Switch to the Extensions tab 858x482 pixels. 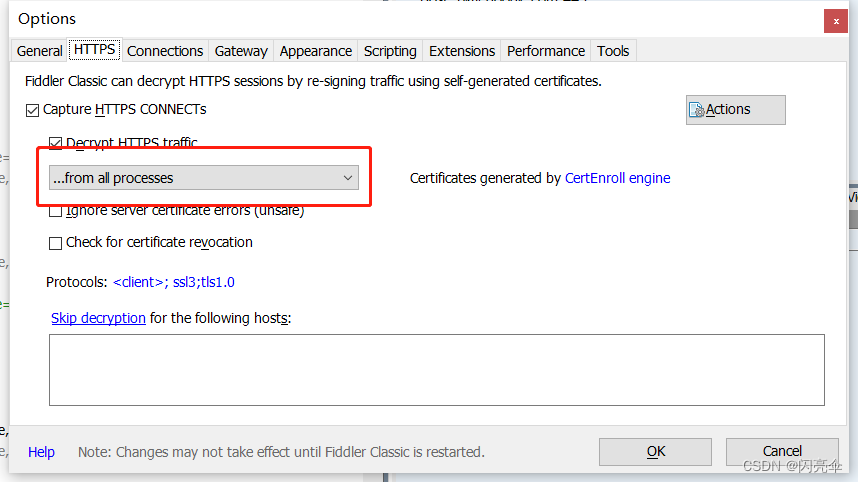[462, 51]
